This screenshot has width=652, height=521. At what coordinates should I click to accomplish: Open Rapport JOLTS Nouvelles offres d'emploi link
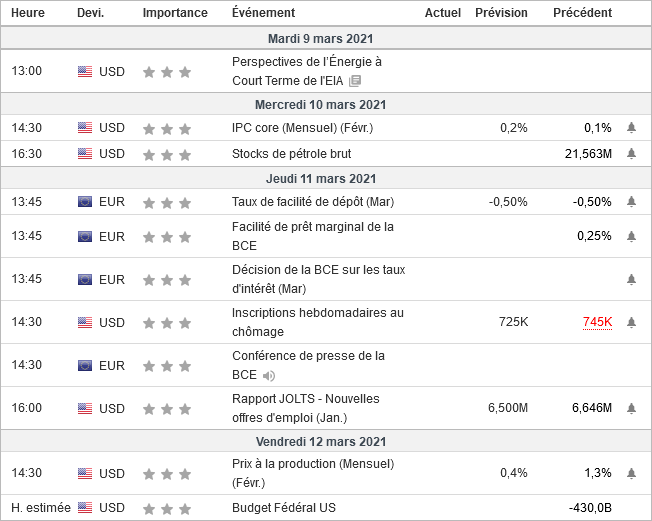(305, 408)
